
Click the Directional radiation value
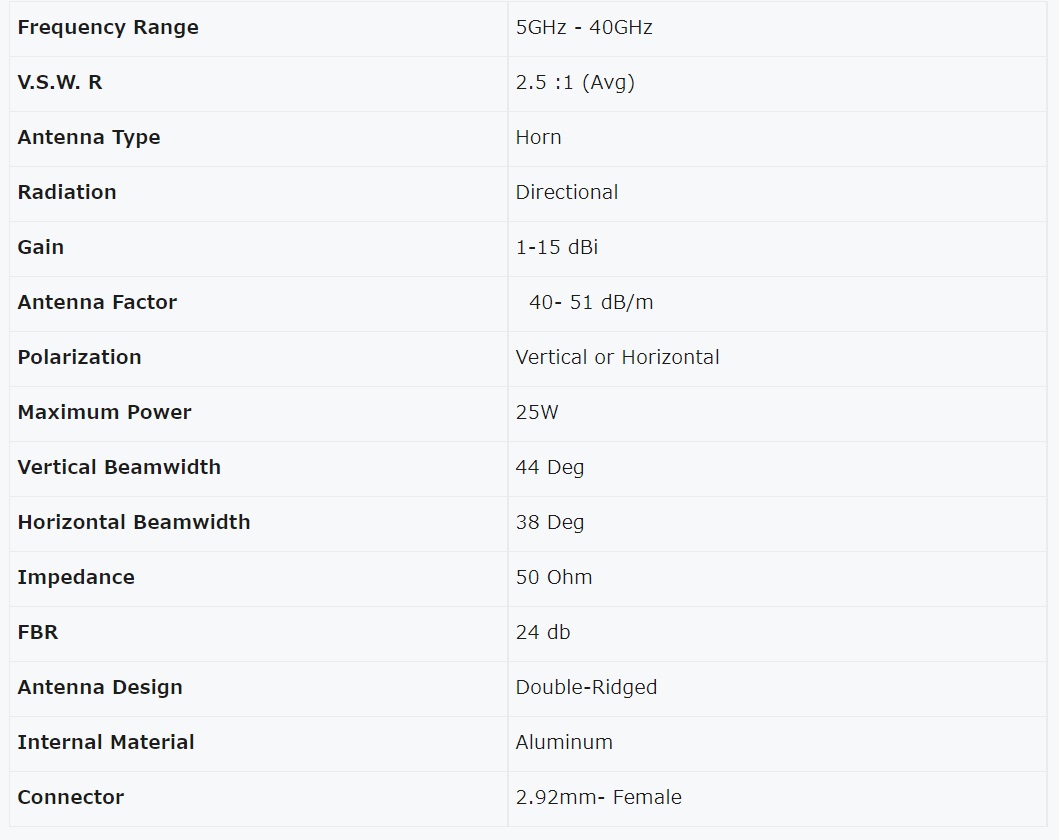(567, 193)
